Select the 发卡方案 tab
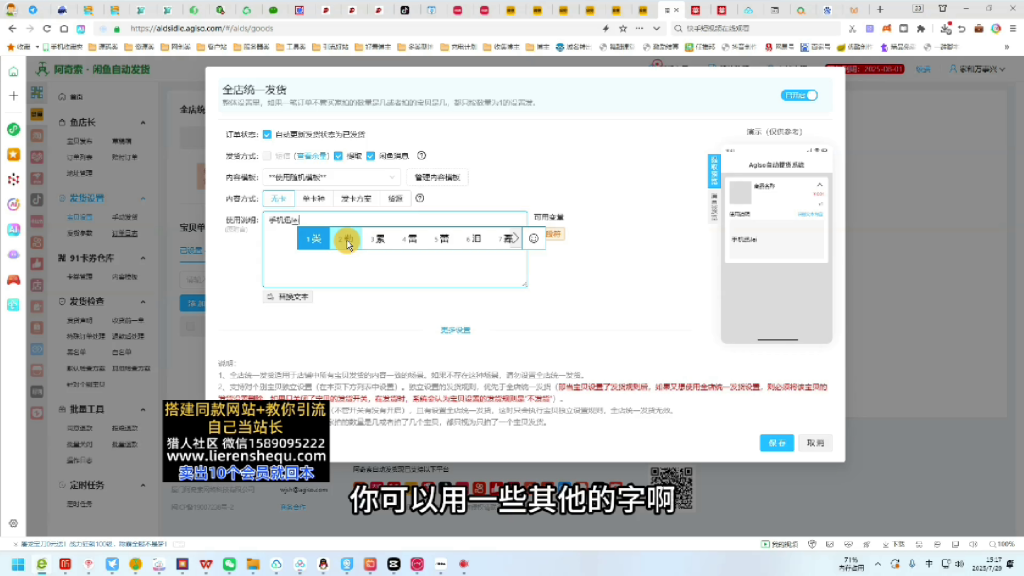This screenshot has height=576, width=1024. [358, 199]
